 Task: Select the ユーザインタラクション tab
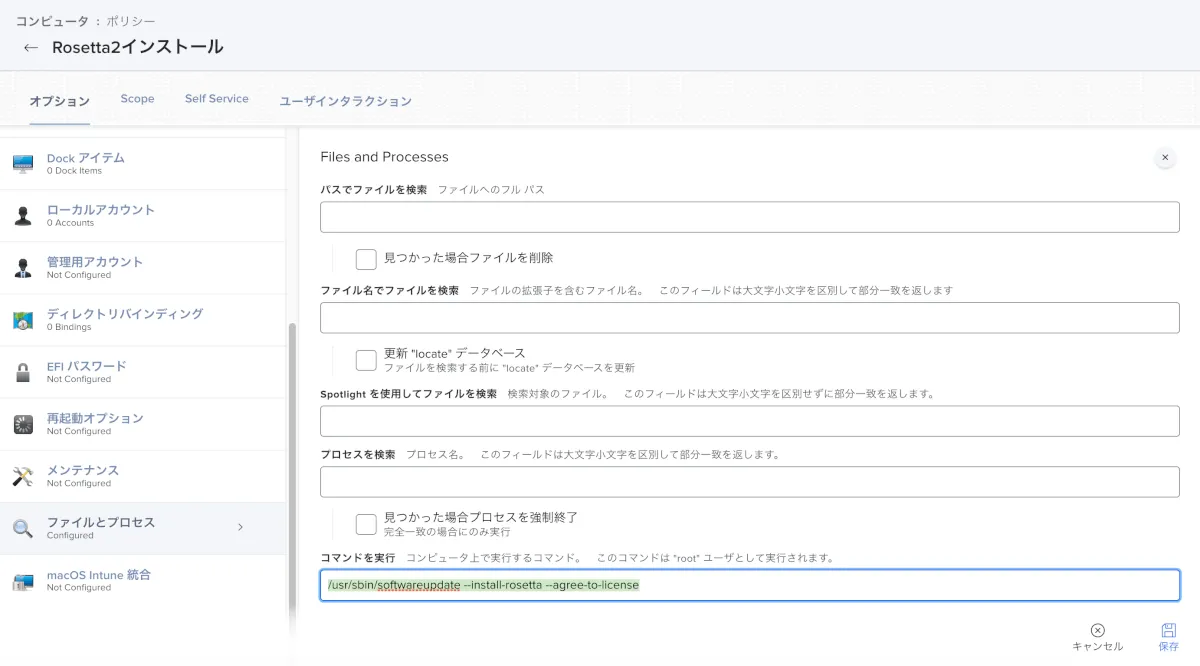[345, 101]
